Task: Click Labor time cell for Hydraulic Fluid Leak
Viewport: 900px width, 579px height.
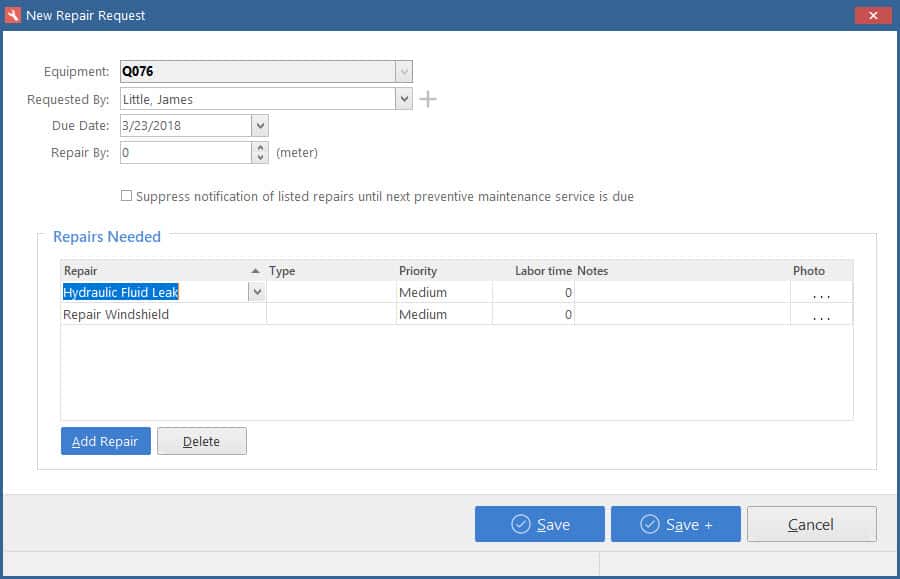Action: pyautogui.click(x=533, y=292)
